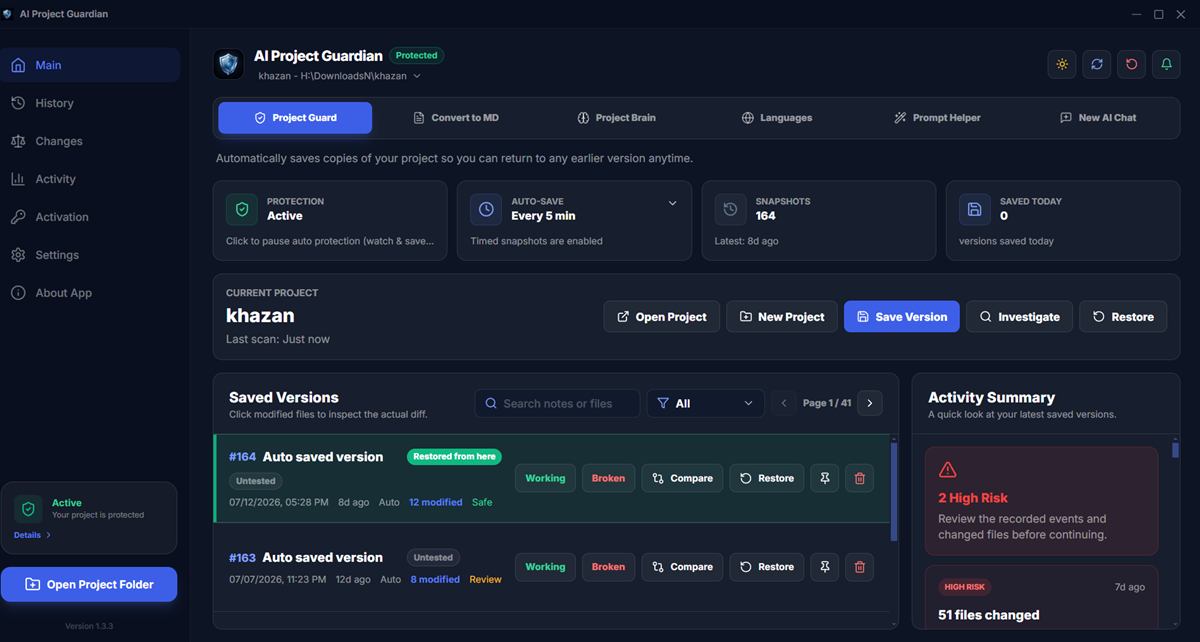This screenshot has width=1200, height=642.
Task: Delete version #163 with trash icon
Action: coord(860,567)
